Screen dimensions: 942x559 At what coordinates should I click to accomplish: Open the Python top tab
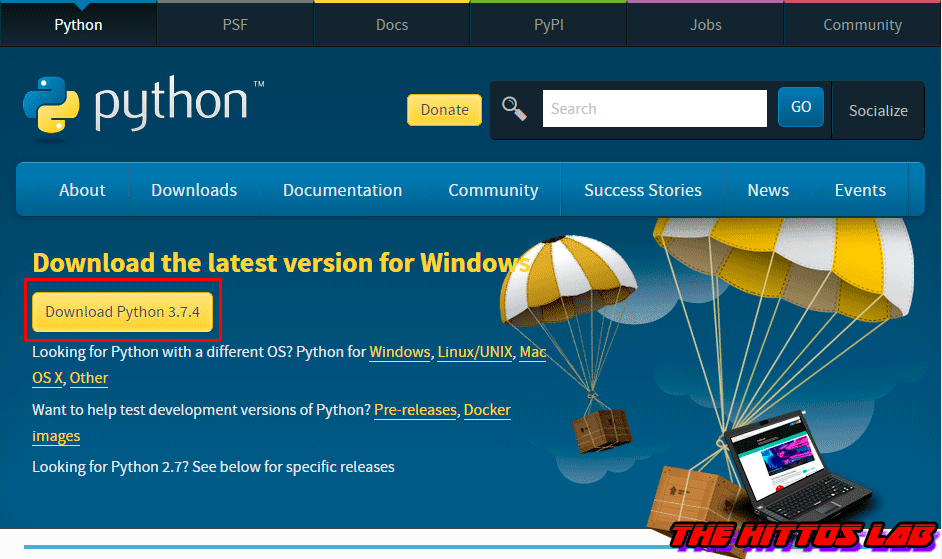click(78, 25)
